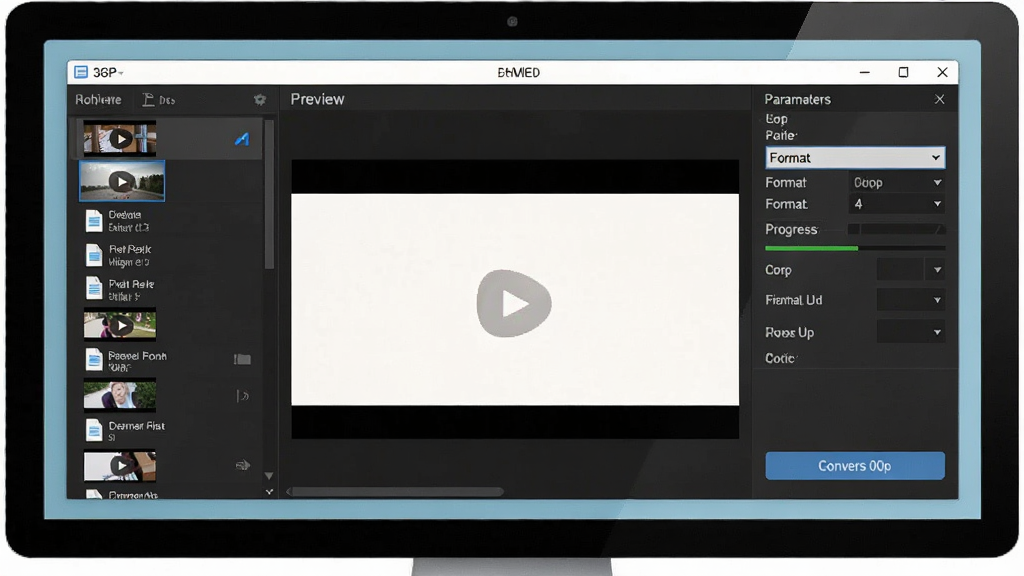
Task: Select the video thumbnail directly above Paeoel Fonh
Action: point(120,325)
